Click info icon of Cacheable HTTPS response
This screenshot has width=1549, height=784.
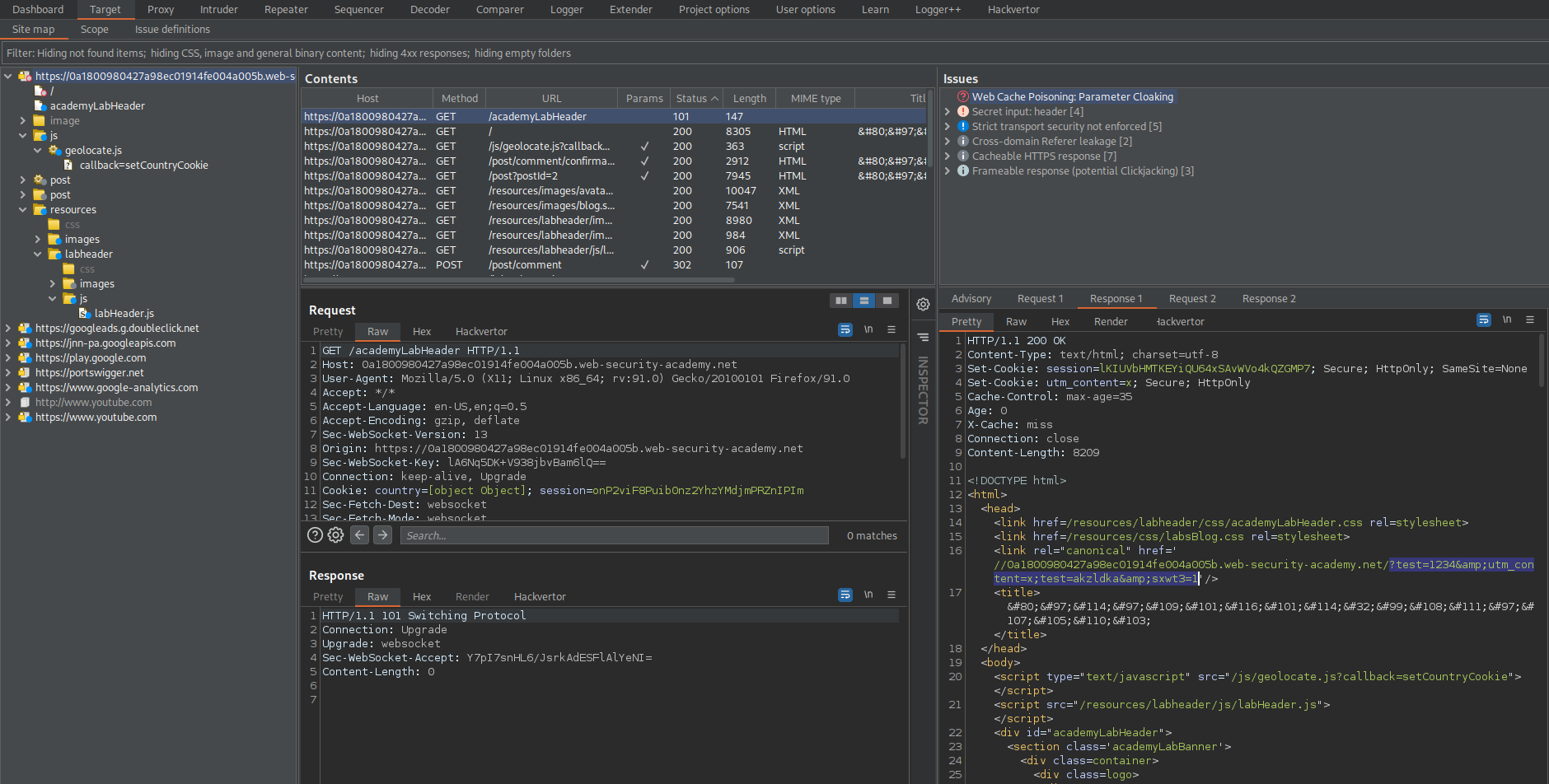click(x=963, y=156)
